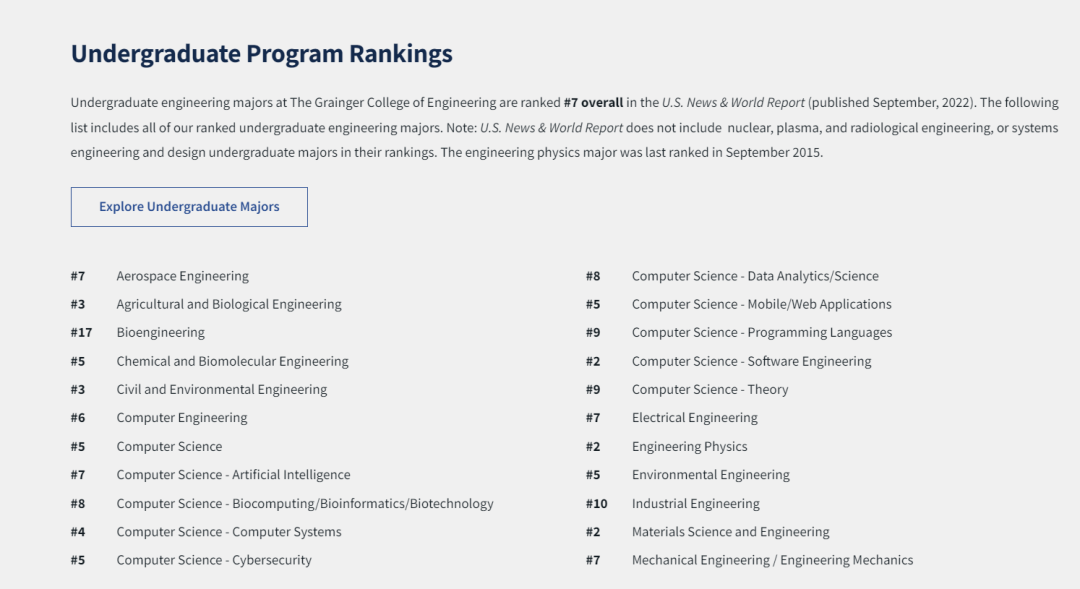
Task: Select the Bioengineering list item
Action: (x=160, y=332)
